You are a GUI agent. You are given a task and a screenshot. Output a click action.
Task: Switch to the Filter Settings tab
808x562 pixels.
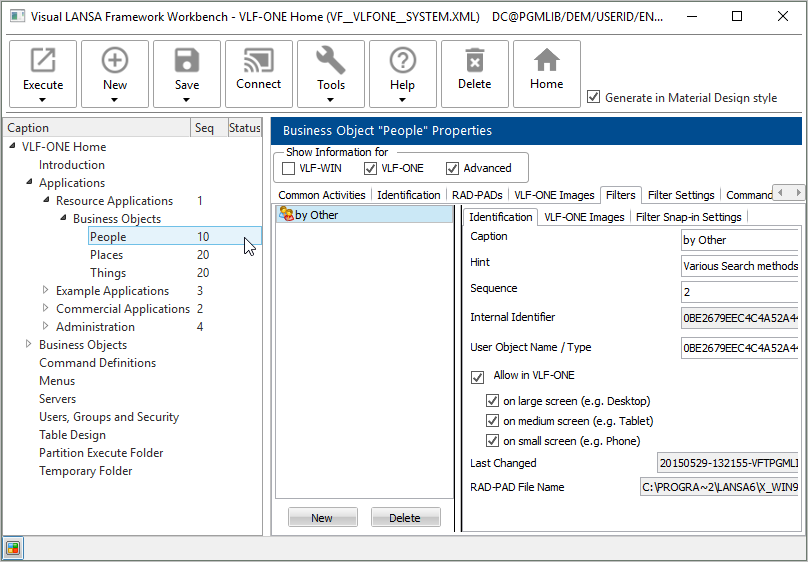coord(680,195)
